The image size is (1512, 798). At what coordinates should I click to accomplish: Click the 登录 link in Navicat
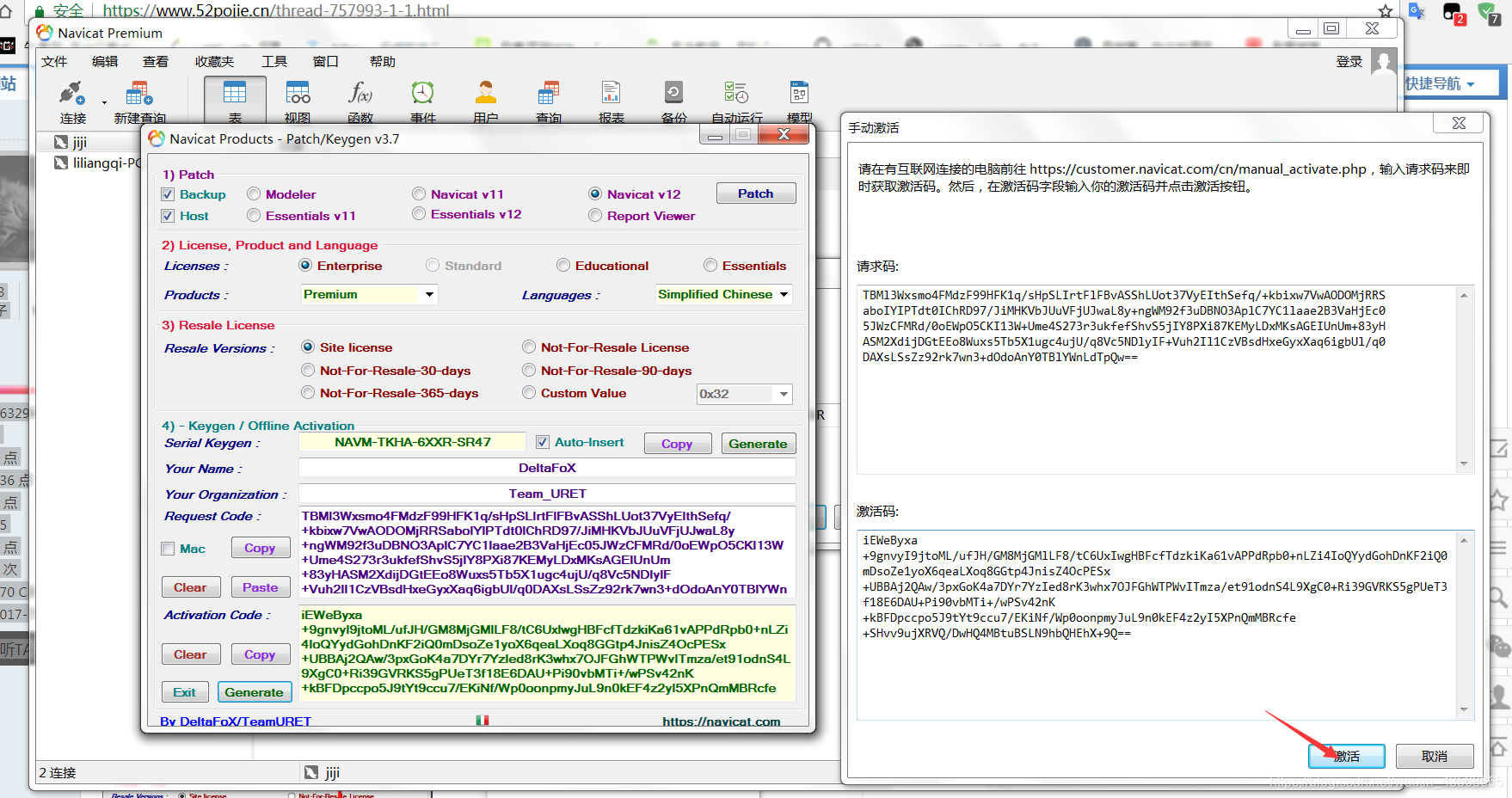coord(1349,61)
